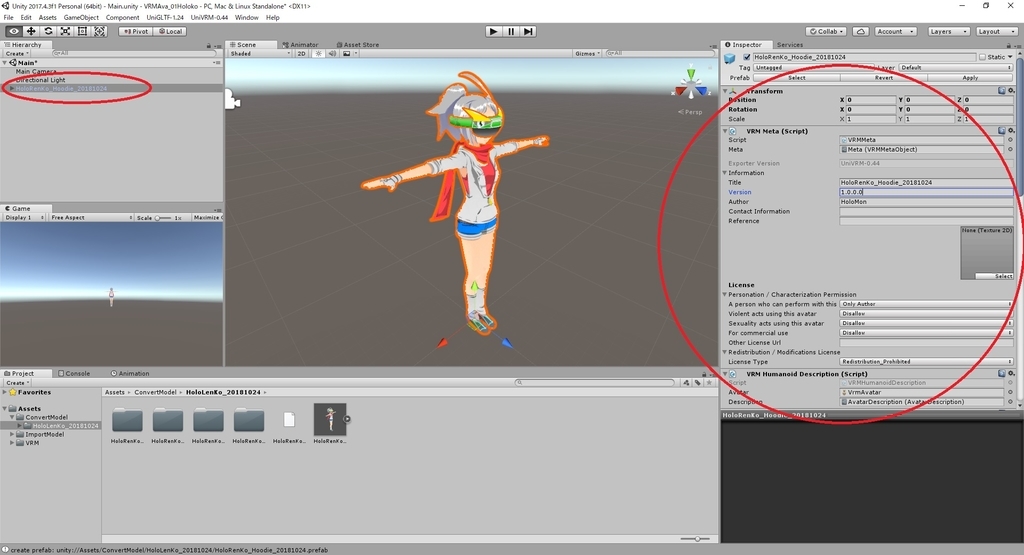Open the Collab button
The height and width of the screenshot is (555, 1024).
click(826, 31)
